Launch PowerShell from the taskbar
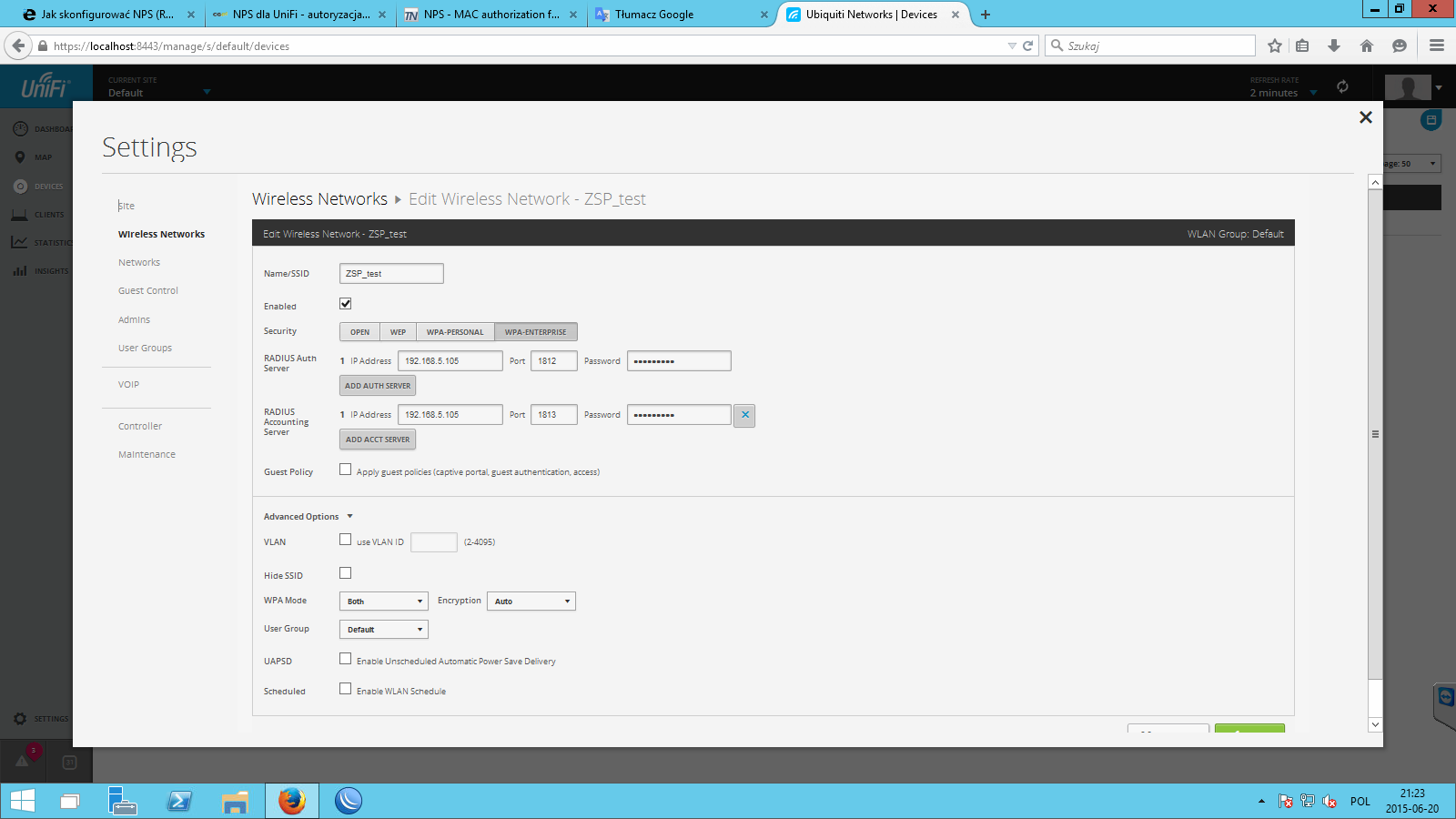 click(179, 801)
